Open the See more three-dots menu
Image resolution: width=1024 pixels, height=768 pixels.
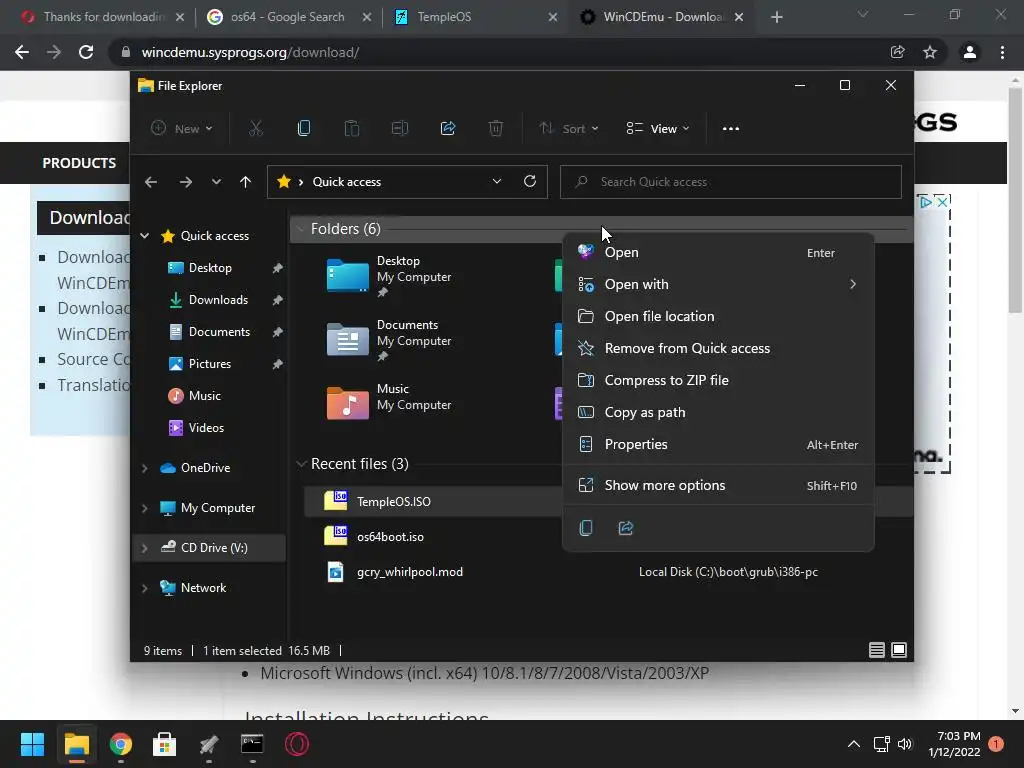coord(731,129)
